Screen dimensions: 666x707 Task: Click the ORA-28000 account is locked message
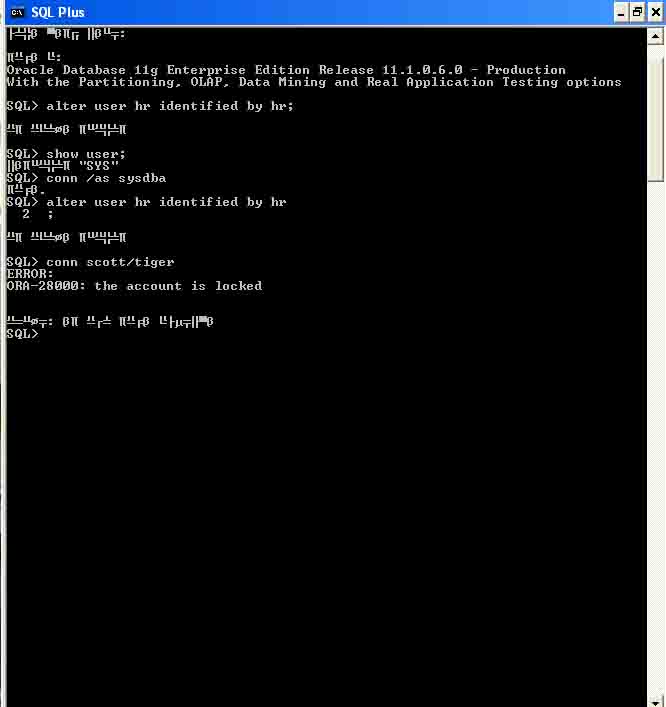[x=134, y=286]
